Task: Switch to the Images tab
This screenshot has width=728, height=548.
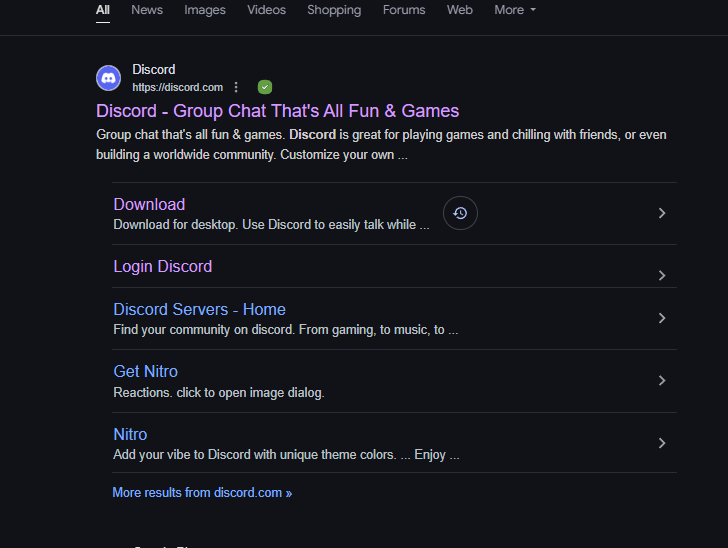Action: [205, 10]
